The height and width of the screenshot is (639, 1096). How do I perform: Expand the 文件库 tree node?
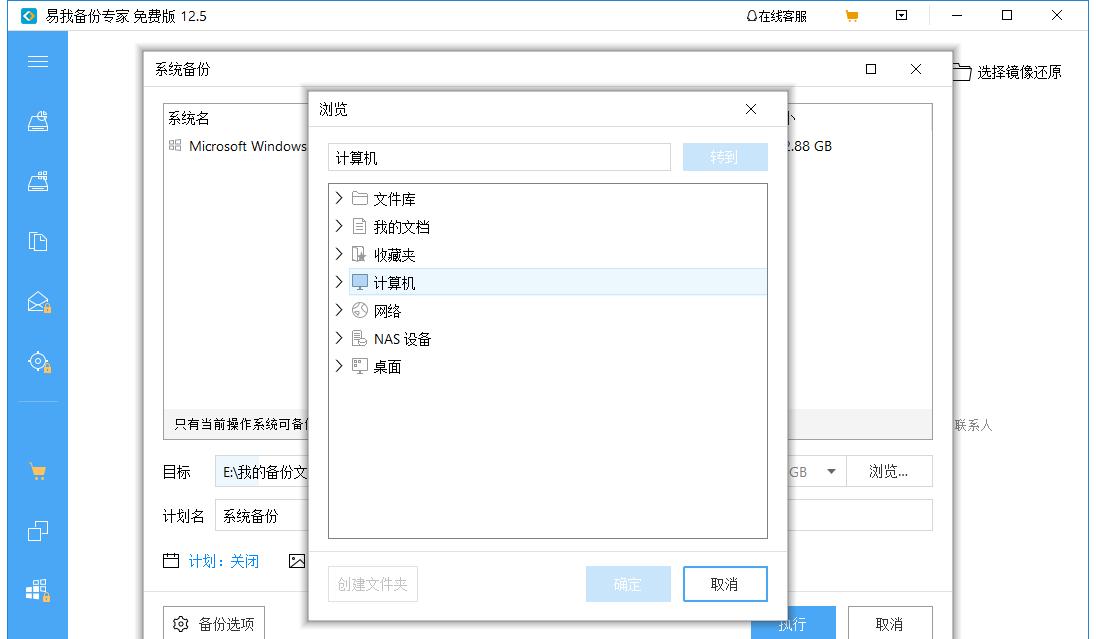[x=339, y=199]
